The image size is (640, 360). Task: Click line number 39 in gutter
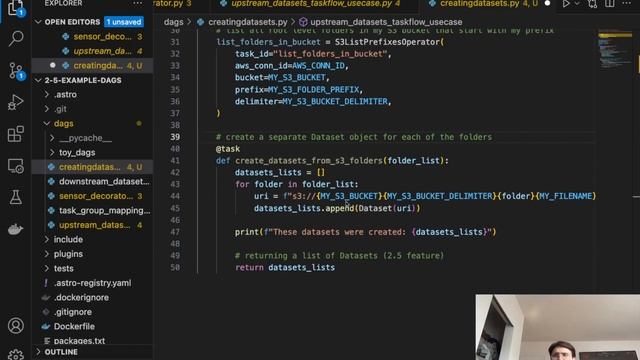pos(175,137)
